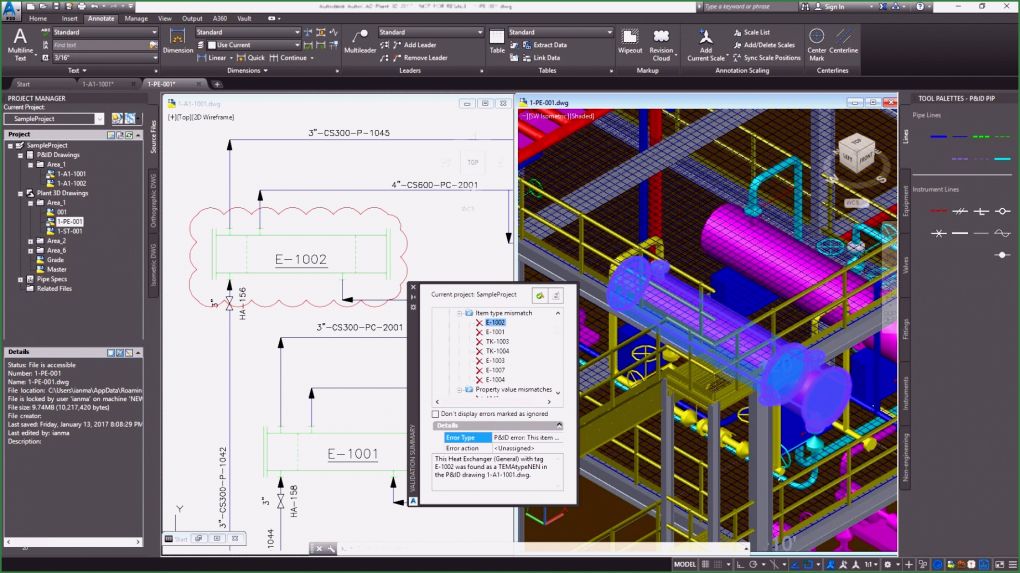Click the first Instrument Lines tool in palette
The image size is (1020, 573).
938,211
